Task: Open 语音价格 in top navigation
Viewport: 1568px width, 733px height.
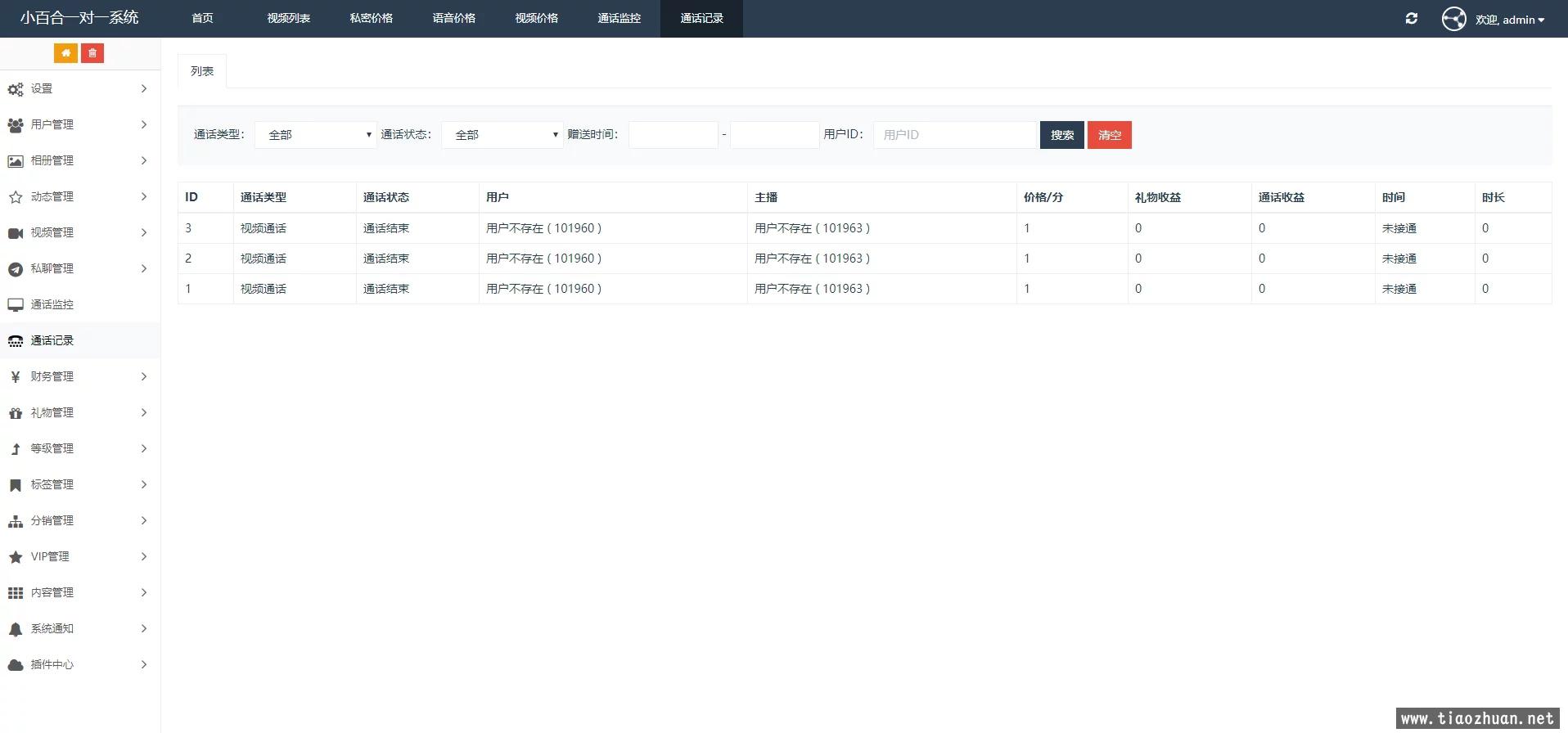Action: [454, 18]
